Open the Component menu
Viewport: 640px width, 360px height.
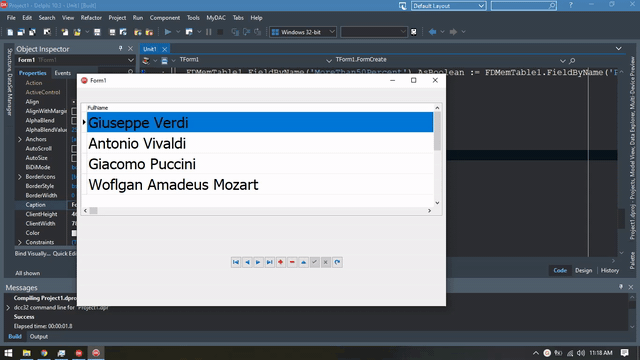click(164, 18)
